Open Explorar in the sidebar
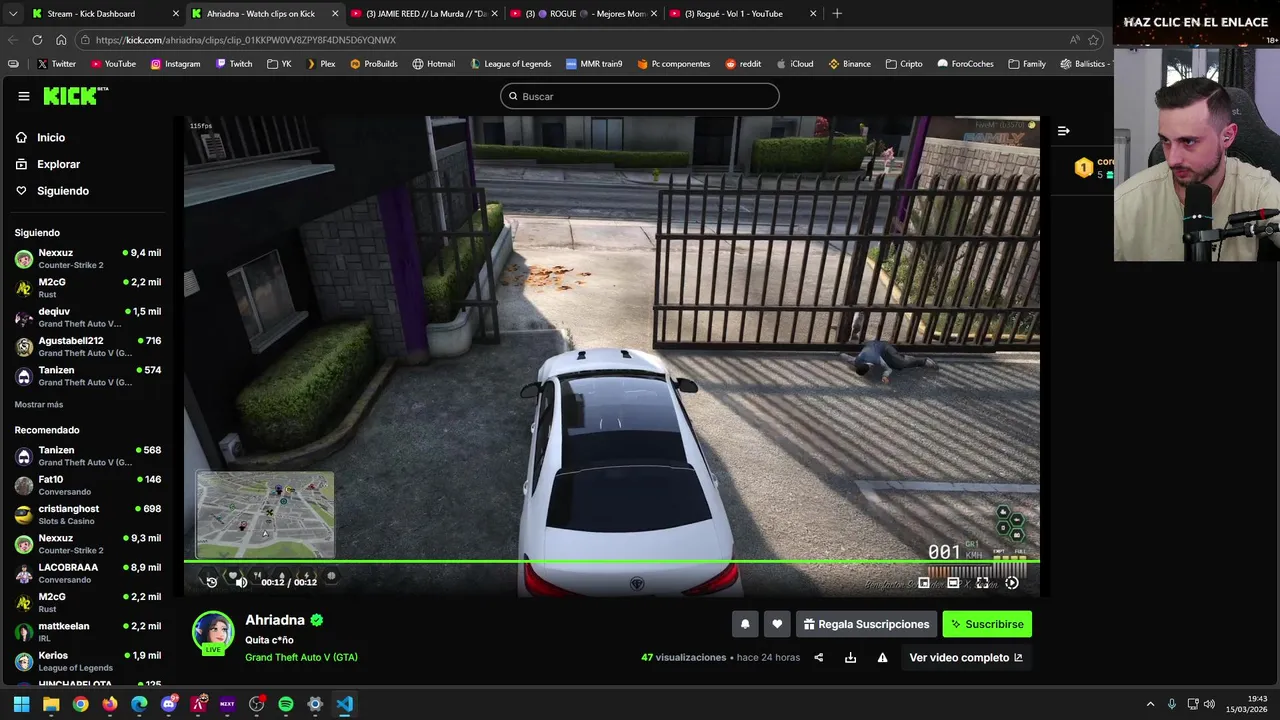Viewport: 1280px width, 720px height. point(58,164)
